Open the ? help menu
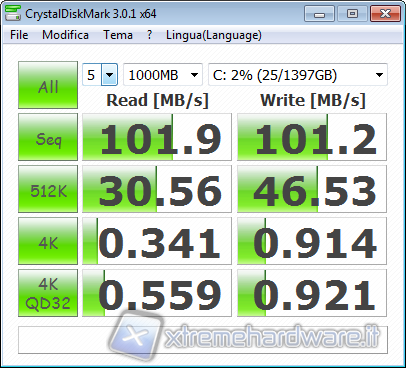Viewport: 406px width, 368px height. pyautogui.click(x=150, y=35)
